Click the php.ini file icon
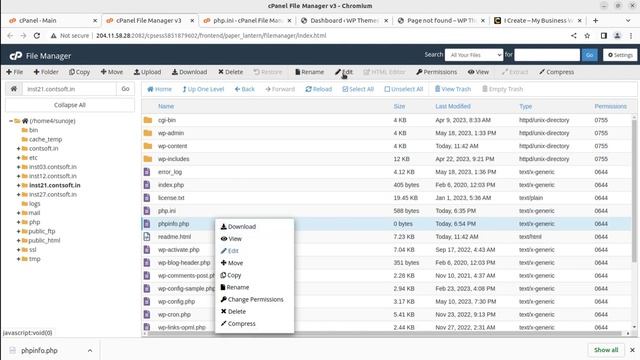 147,211
